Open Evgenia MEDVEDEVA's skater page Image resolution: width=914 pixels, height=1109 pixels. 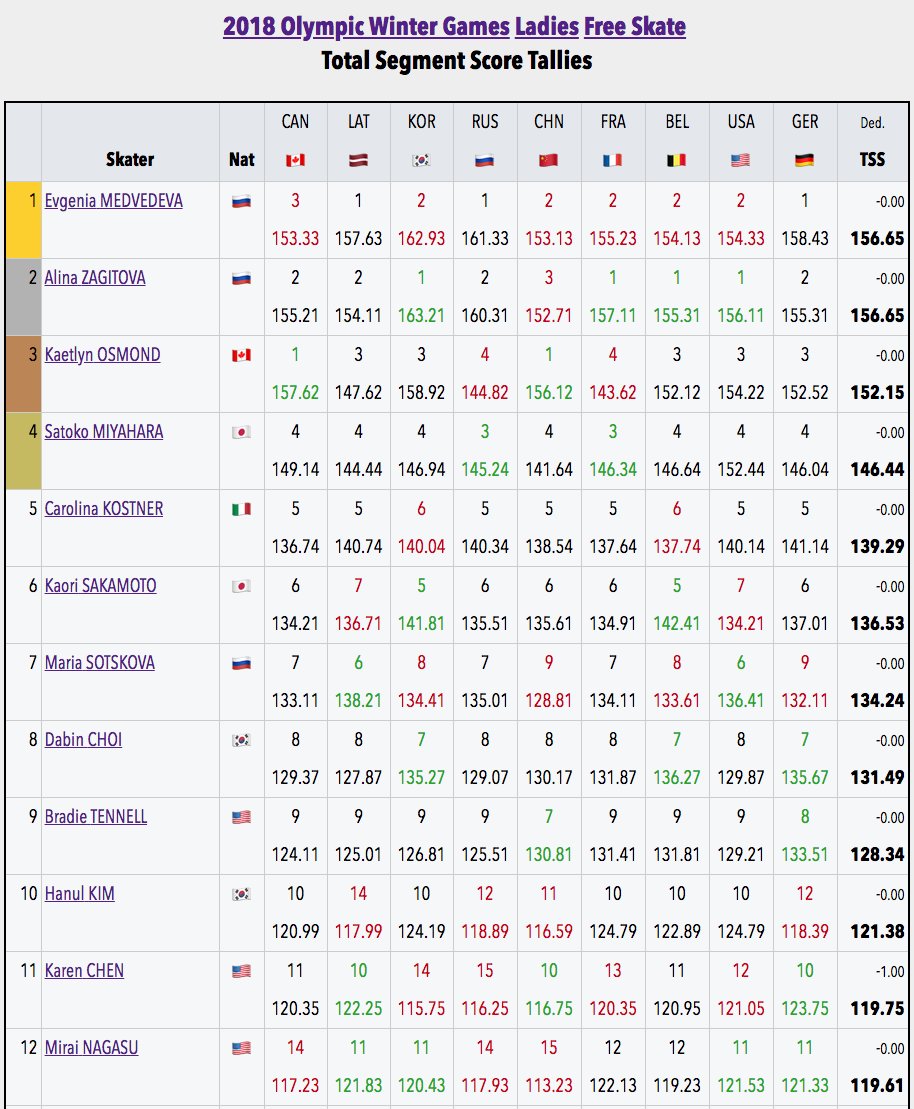[x=113, y=201]
